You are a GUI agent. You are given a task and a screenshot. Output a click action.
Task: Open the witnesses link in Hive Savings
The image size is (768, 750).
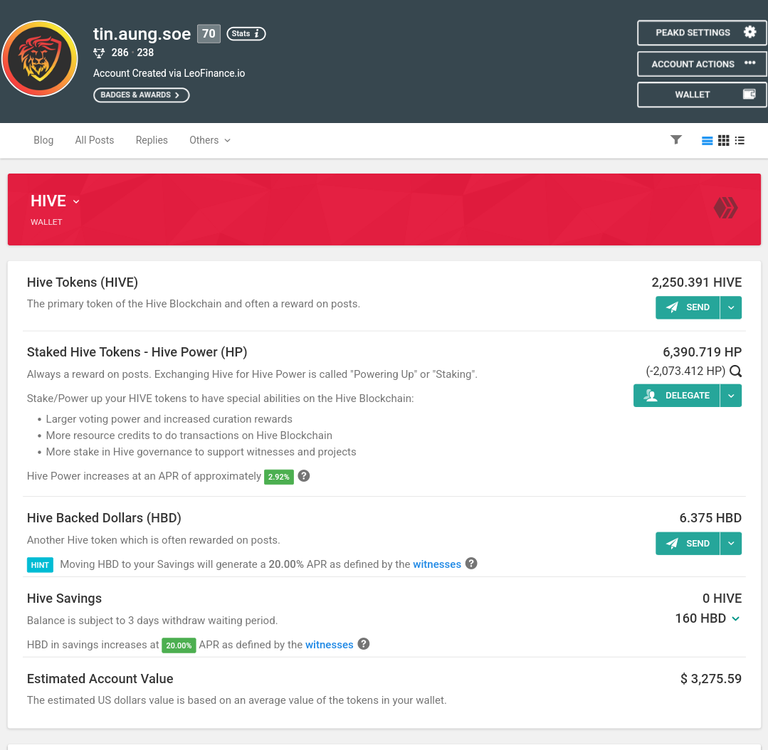(329, 645)
